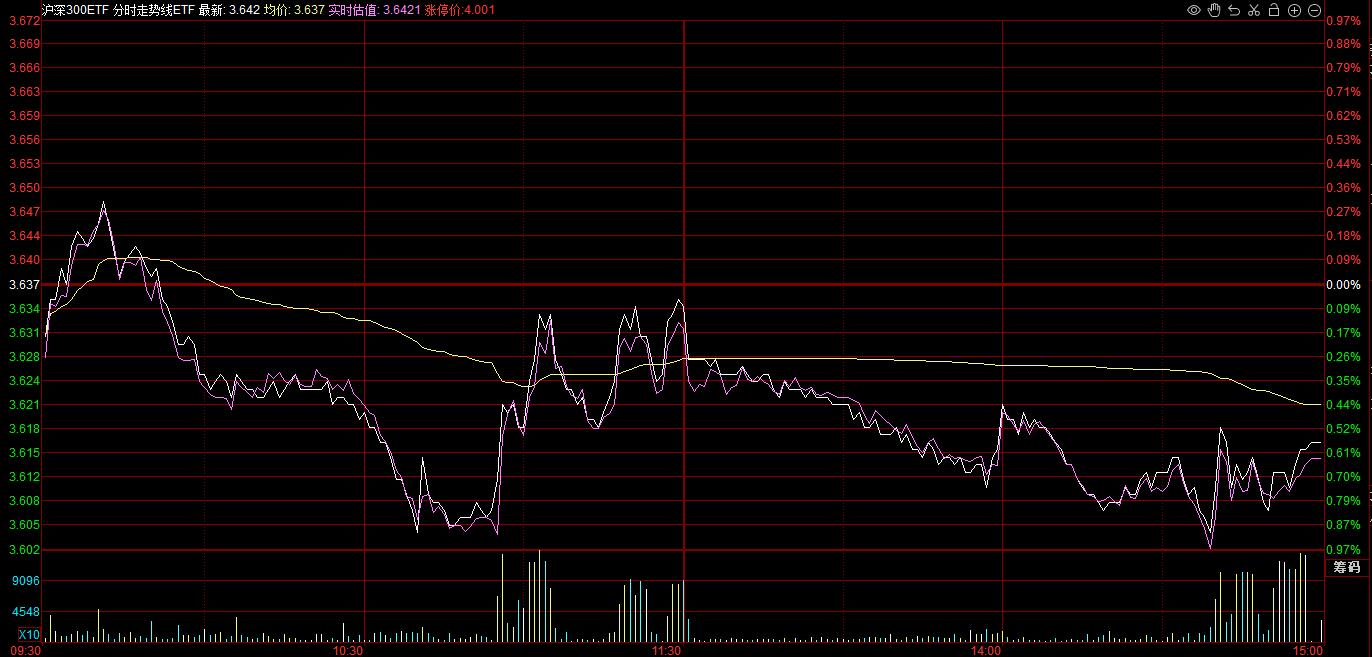Zoom out with the minus icon
1372x657 pixels.
[1314, 10]
